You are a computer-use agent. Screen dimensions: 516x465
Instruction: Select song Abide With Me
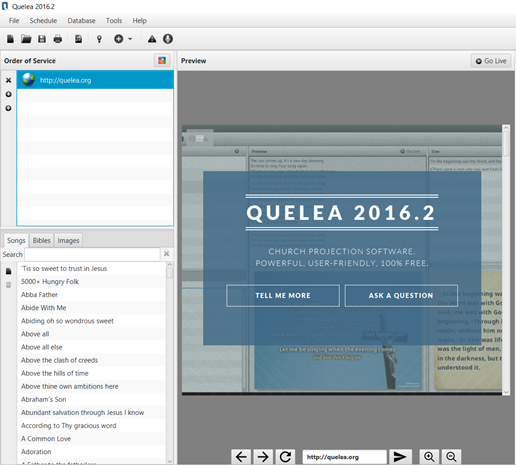(92, 308)
